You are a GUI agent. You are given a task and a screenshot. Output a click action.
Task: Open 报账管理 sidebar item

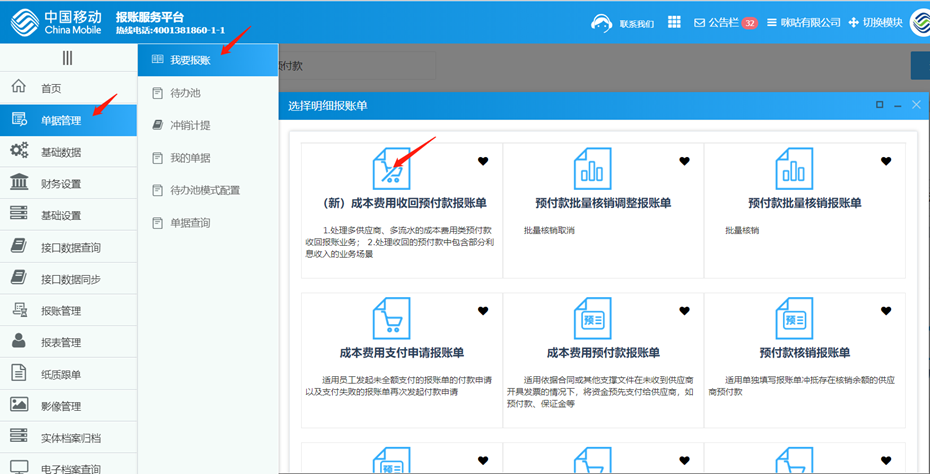tap(68, 311)
